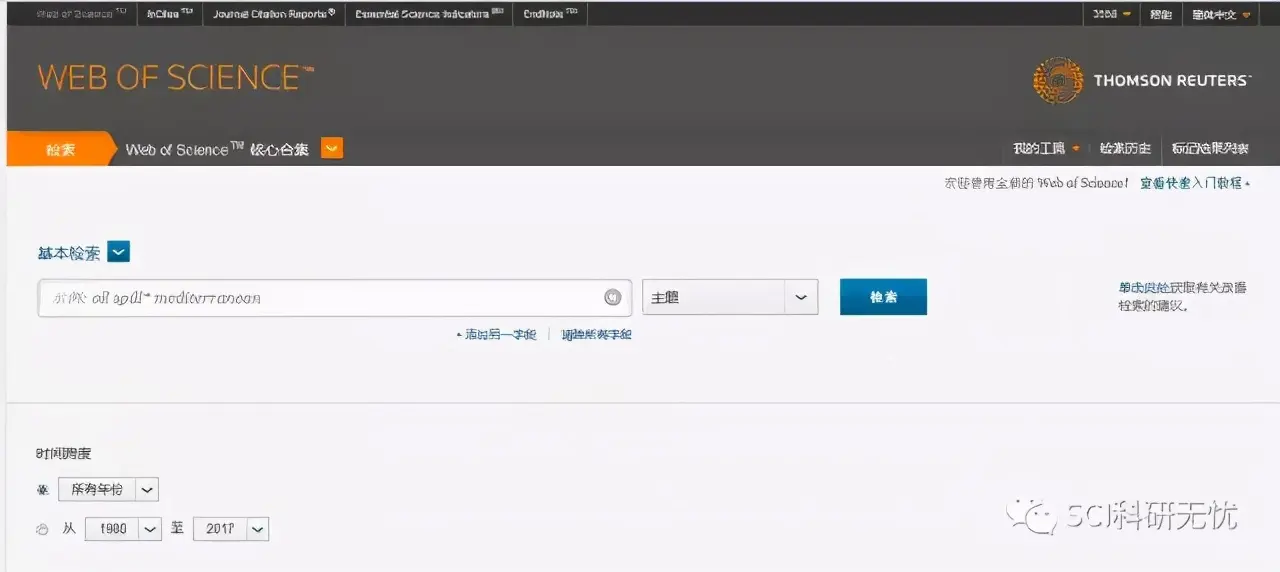The width and height of the screenshot is (1280, 572).
Task: Open the 检索历史 search history link
Action: point(1125,149)
